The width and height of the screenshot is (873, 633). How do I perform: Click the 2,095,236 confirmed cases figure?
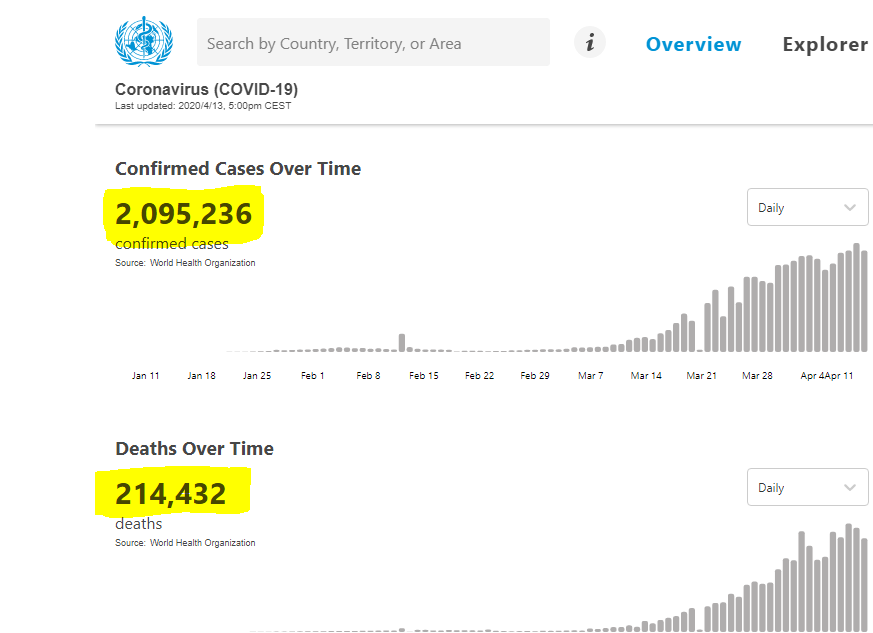tap(184, 214)
